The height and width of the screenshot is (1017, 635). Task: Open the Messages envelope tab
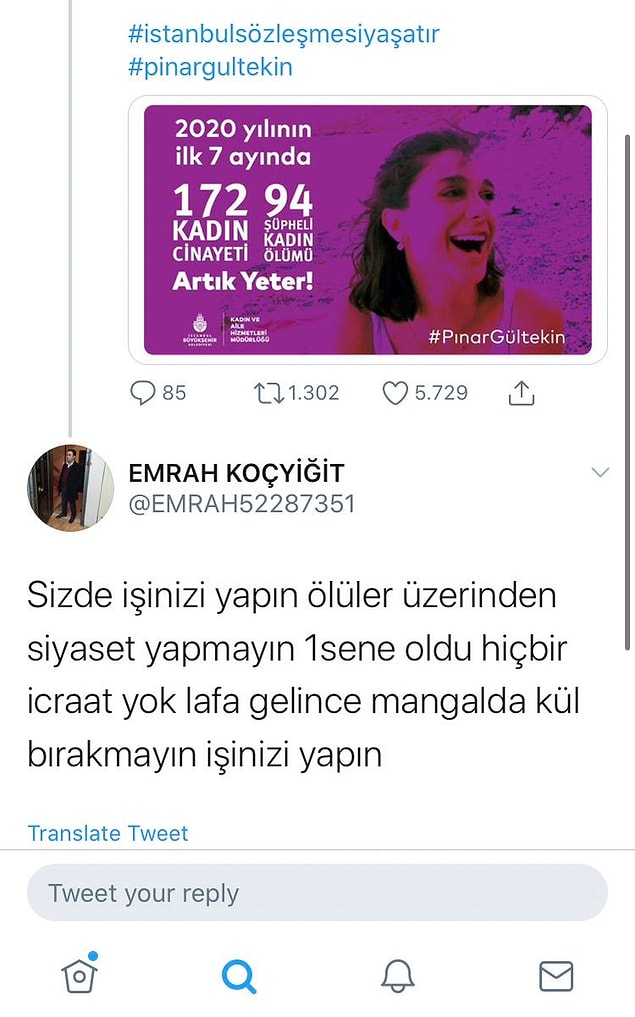pos(557,976)
